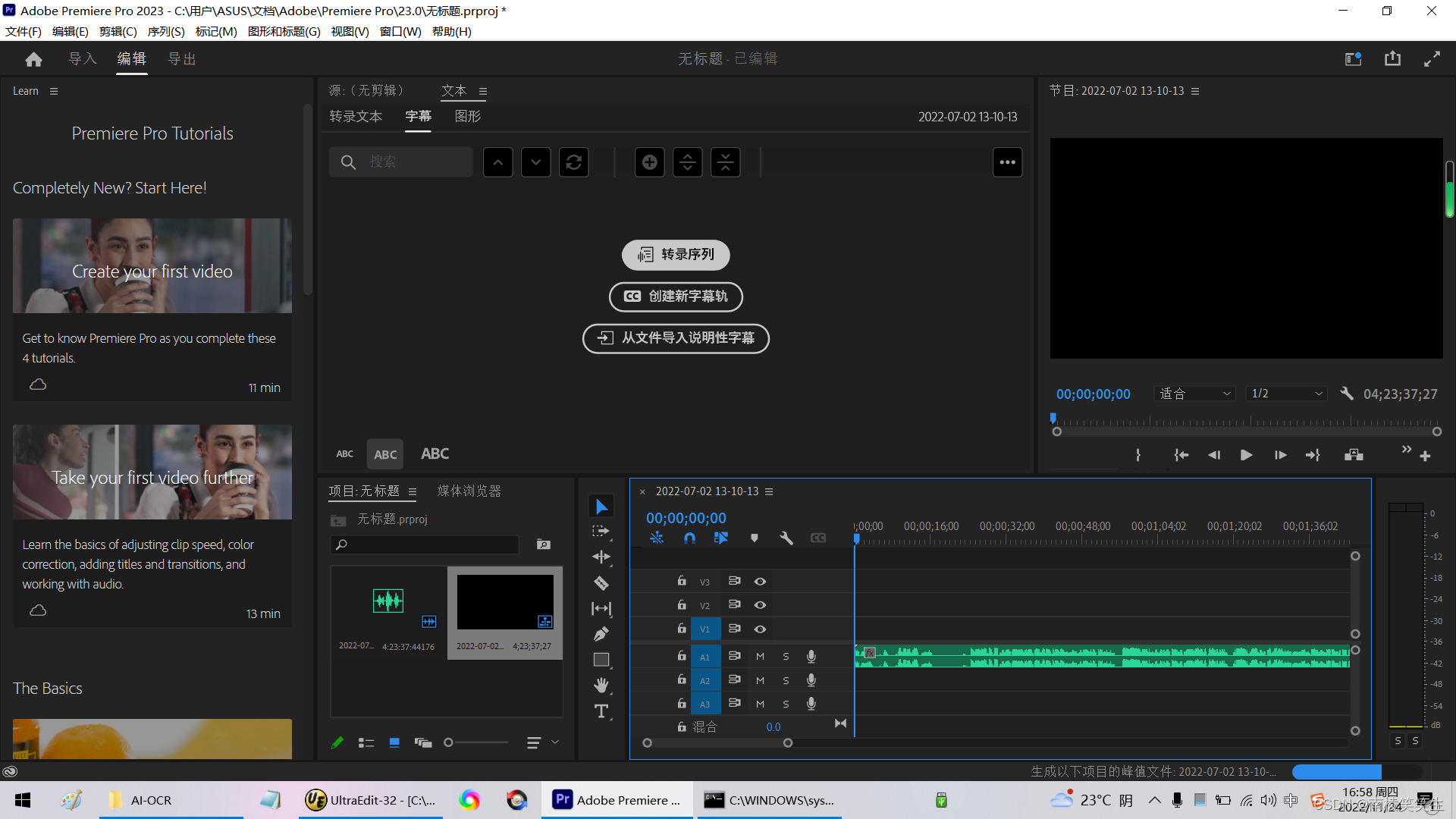Select the Type tool

pyautogui.click(x=601, y=711)
